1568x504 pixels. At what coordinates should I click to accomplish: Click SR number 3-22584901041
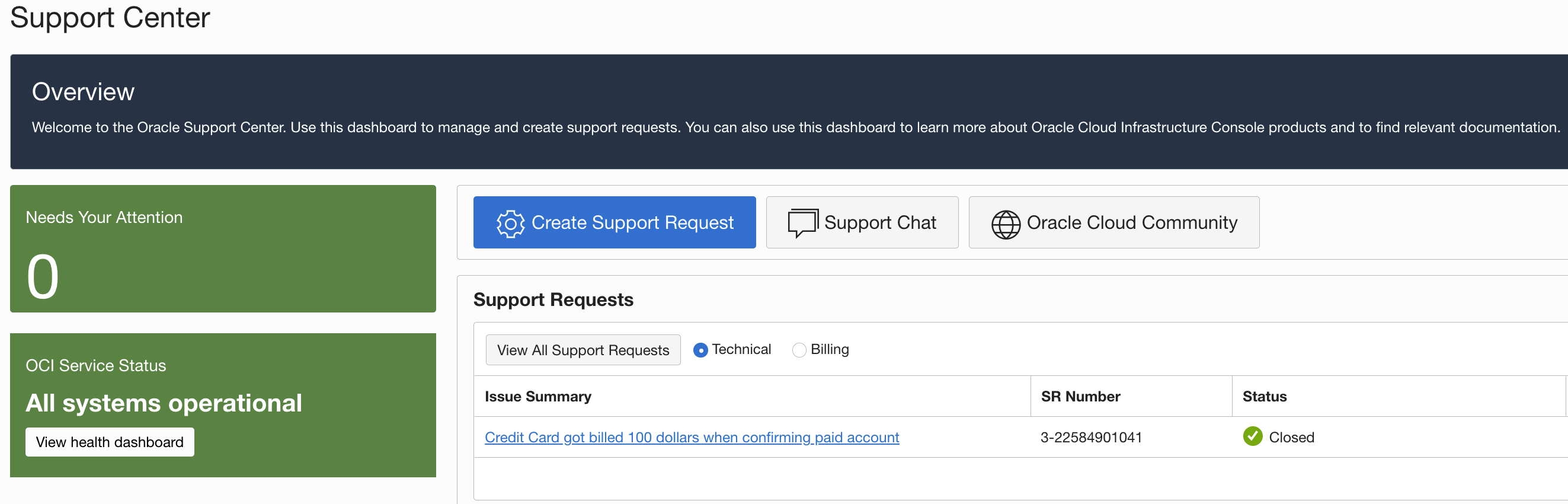point(1091,437)
